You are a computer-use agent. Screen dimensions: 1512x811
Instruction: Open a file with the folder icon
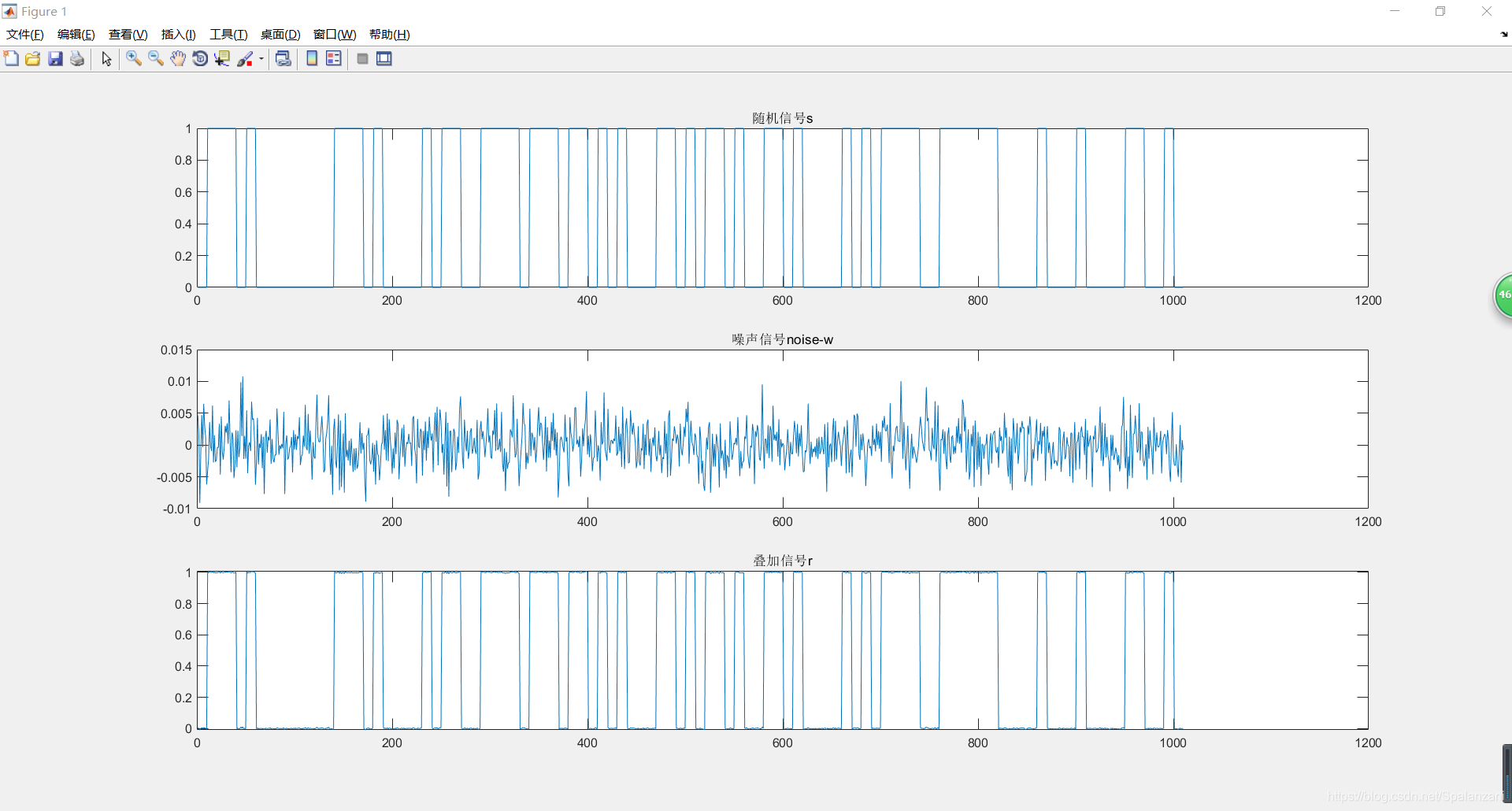[33, 58]
